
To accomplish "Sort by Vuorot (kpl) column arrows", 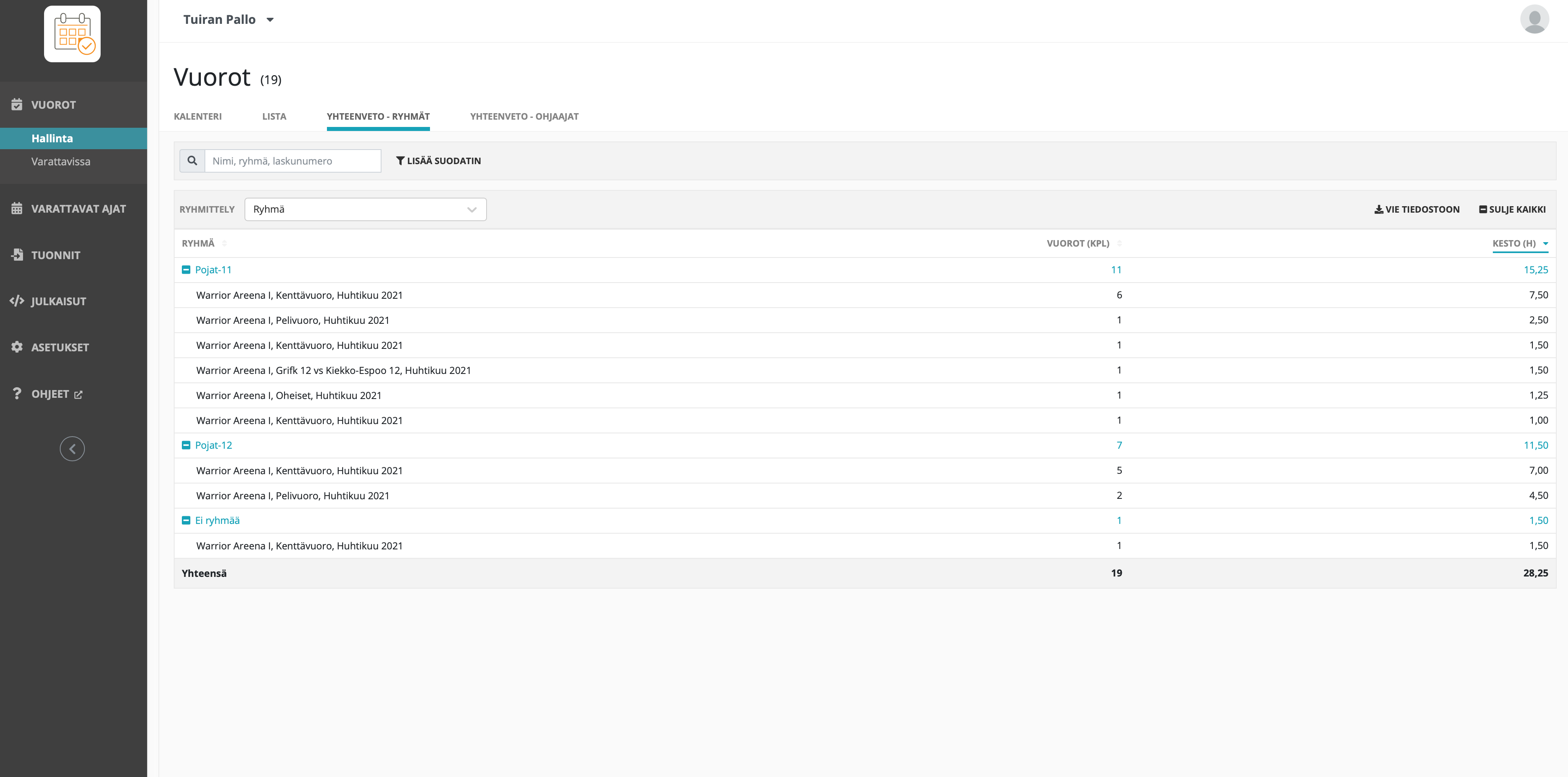I will (x=1119, y=244).
